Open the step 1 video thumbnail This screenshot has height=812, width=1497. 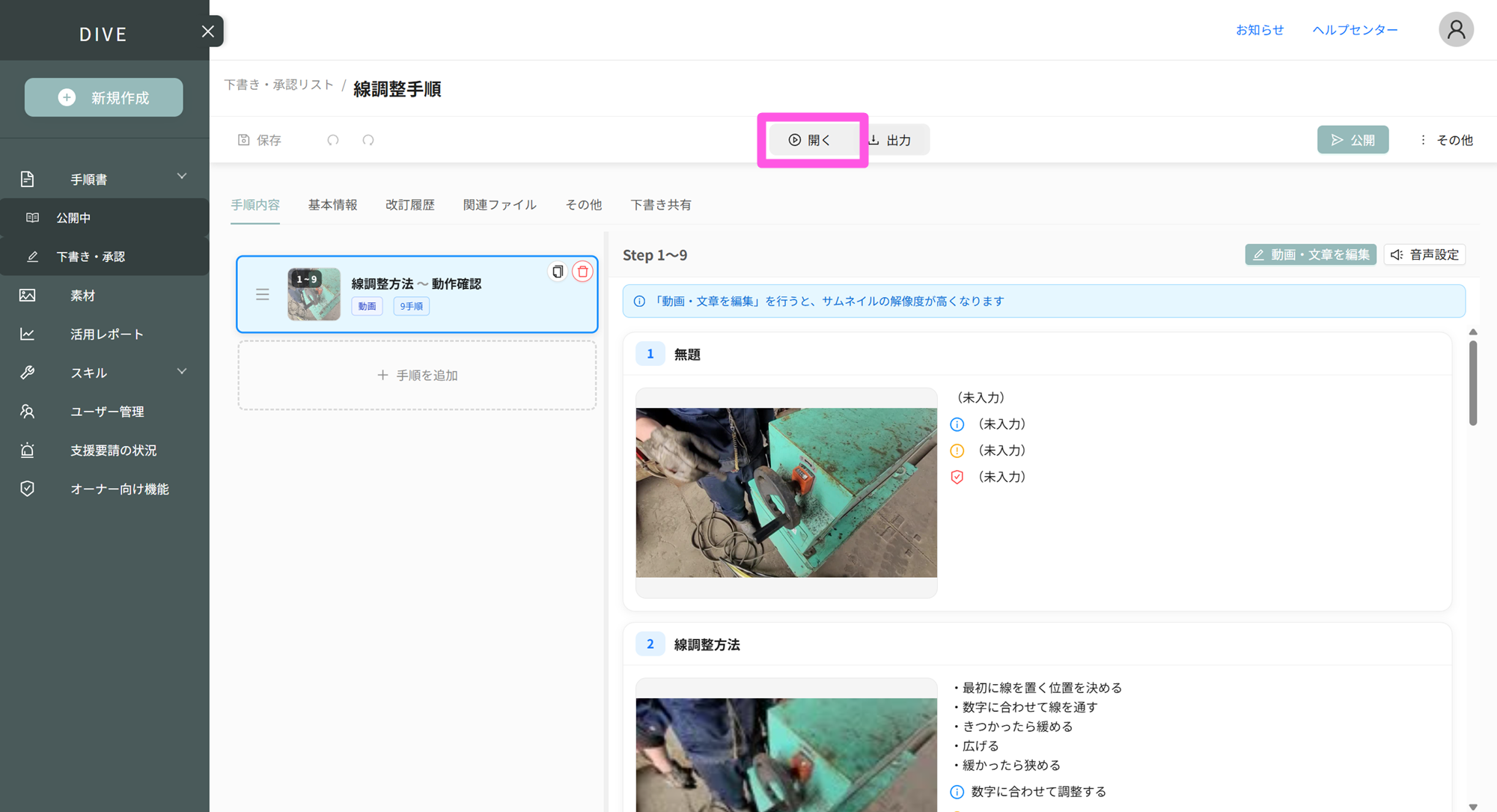click(787, 492)
